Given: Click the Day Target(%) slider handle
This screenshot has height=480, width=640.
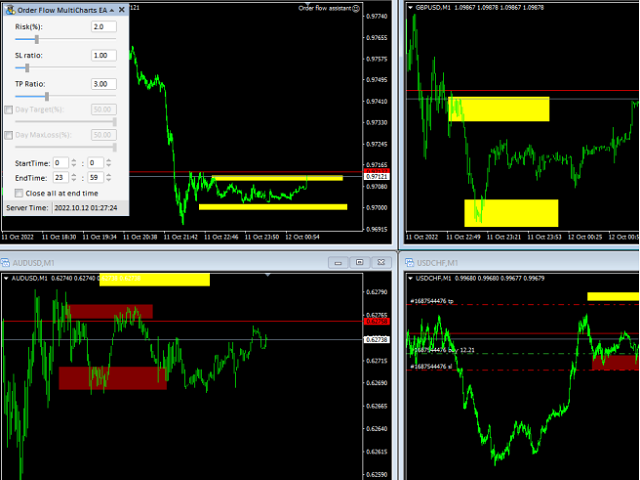Looking at the screenshot, I should (x=115, y=122).
